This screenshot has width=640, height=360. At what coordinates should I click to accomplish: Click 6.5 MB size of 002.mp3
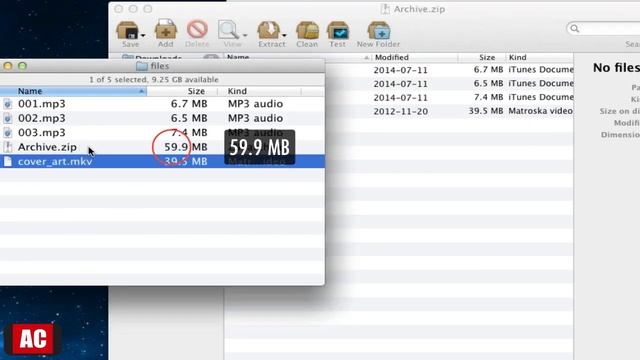pos(189,118)
